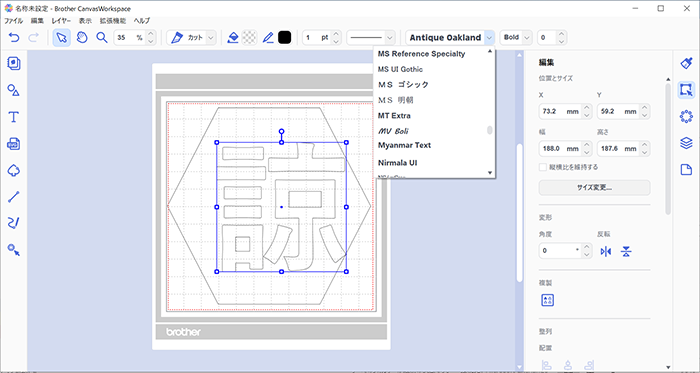The image size is (700, 373).
Task: Select the Shapes tool in left sidebar
Action: coord(14,91)
